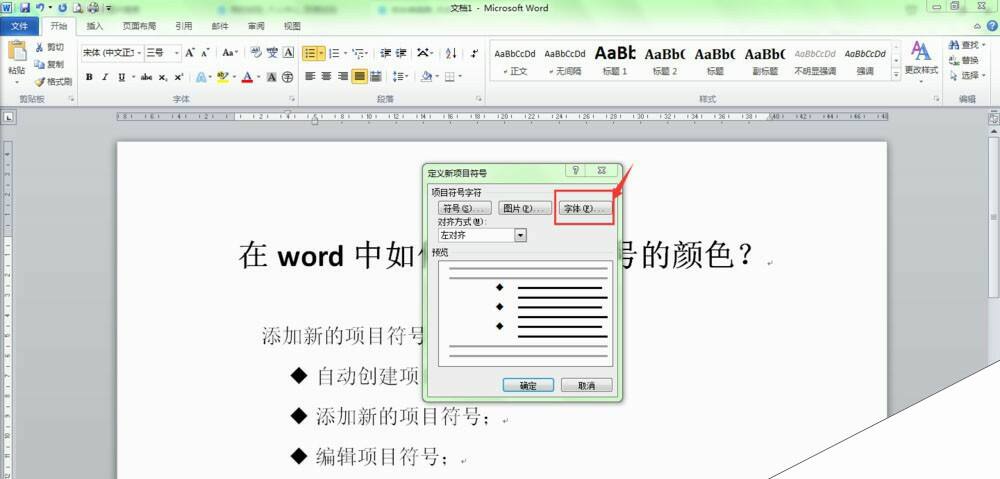Insert enclosed character (带圈字符)
The image size is (1000, 479).
click(x=288, y=77)
